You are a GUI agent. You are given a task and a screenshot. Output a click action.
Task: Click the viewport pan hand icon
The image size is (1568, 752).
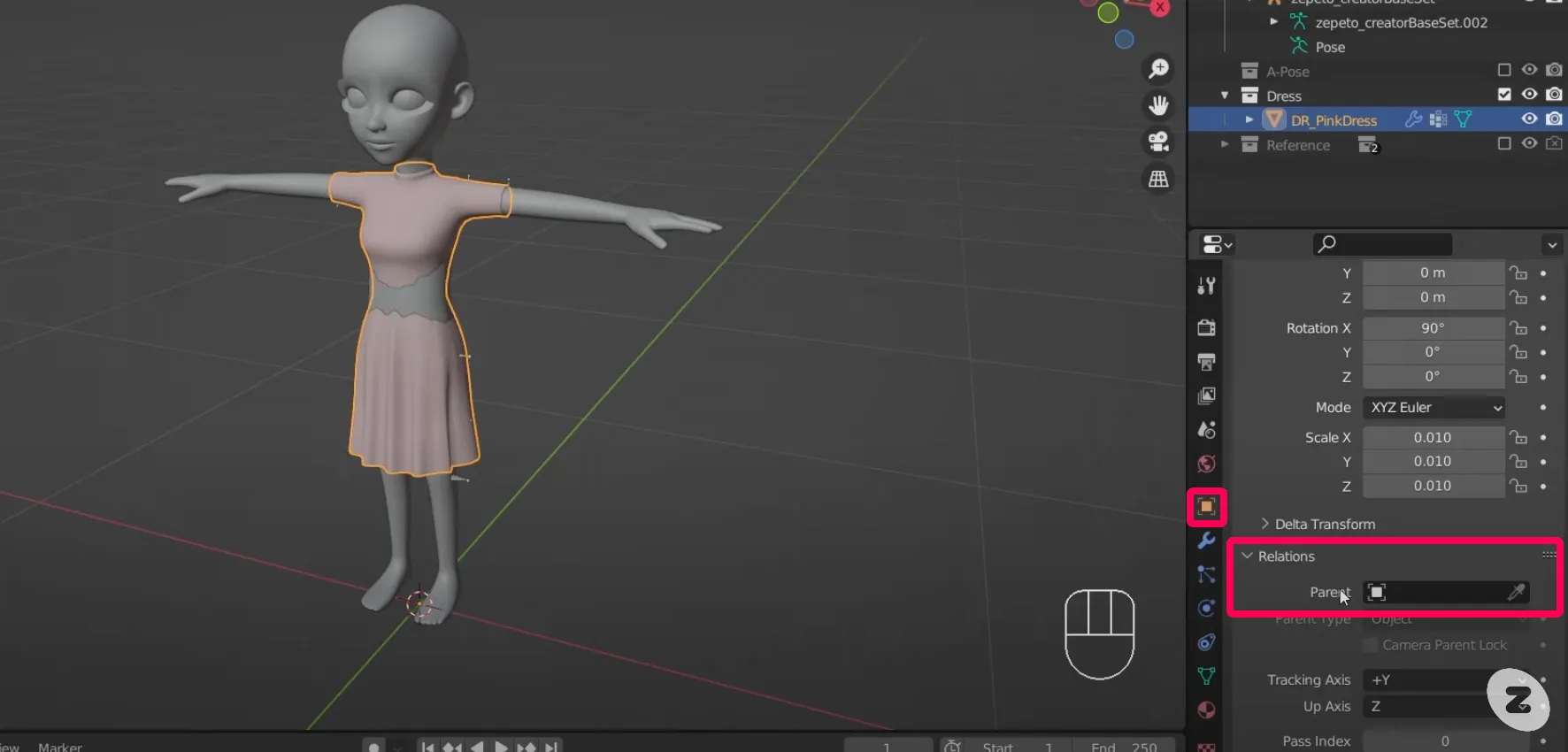point(1158,105)
